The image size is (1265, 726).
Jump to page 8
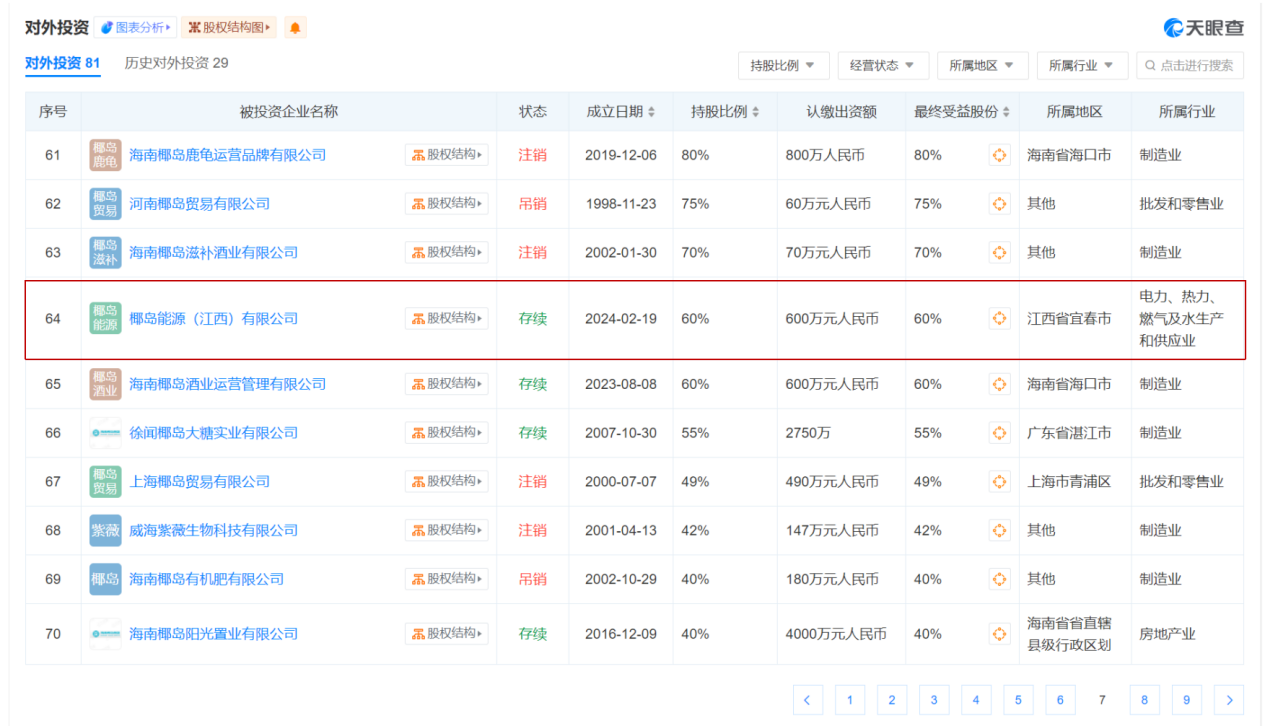1144,700
